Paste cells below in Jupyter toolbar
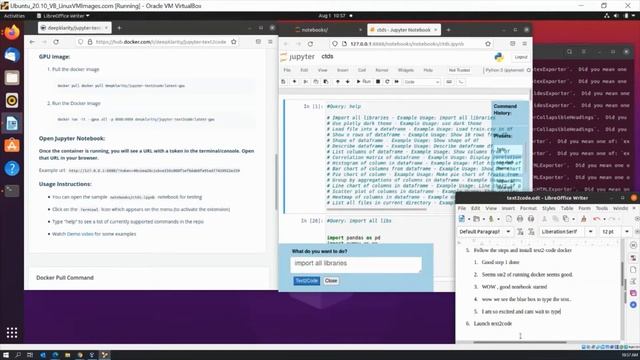The height and width of the screenshot is (360, 640). 326,82
